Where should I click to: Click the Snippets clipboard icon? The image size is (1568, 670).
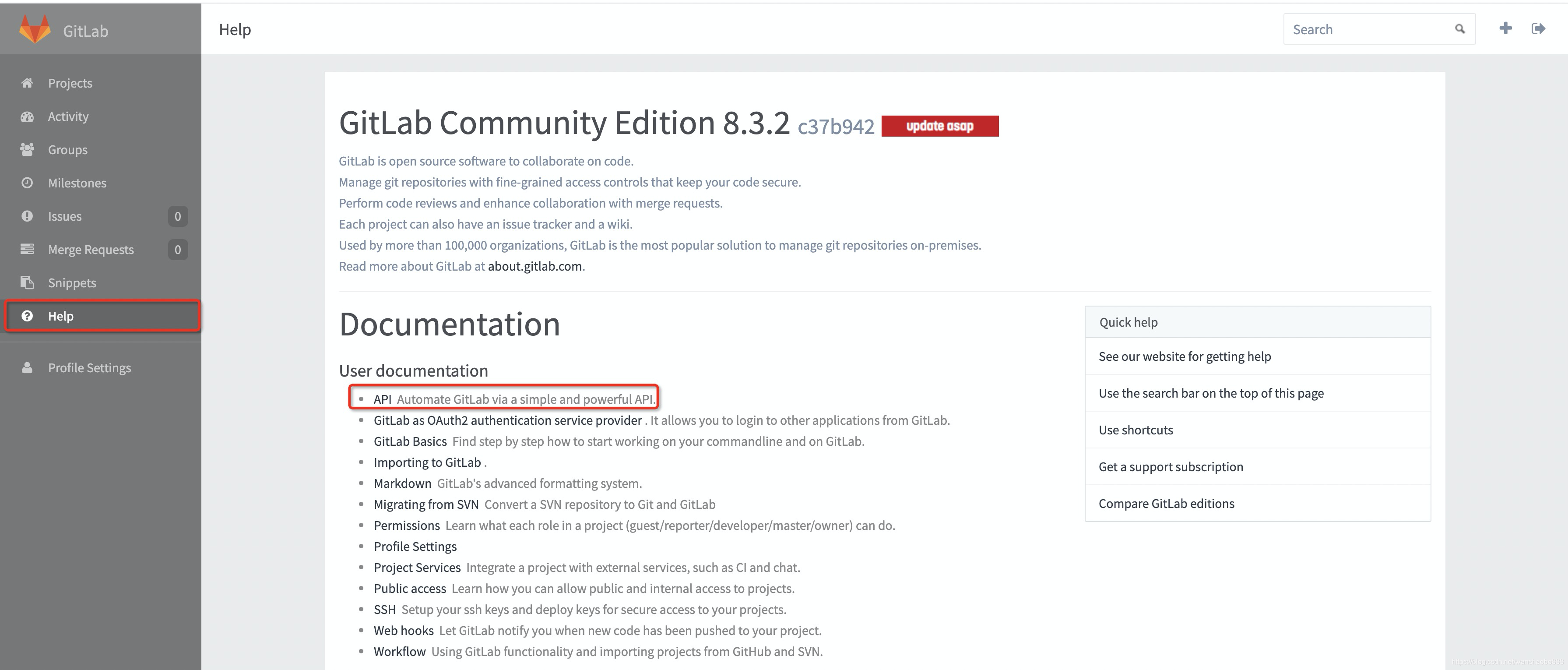[27, 282]
